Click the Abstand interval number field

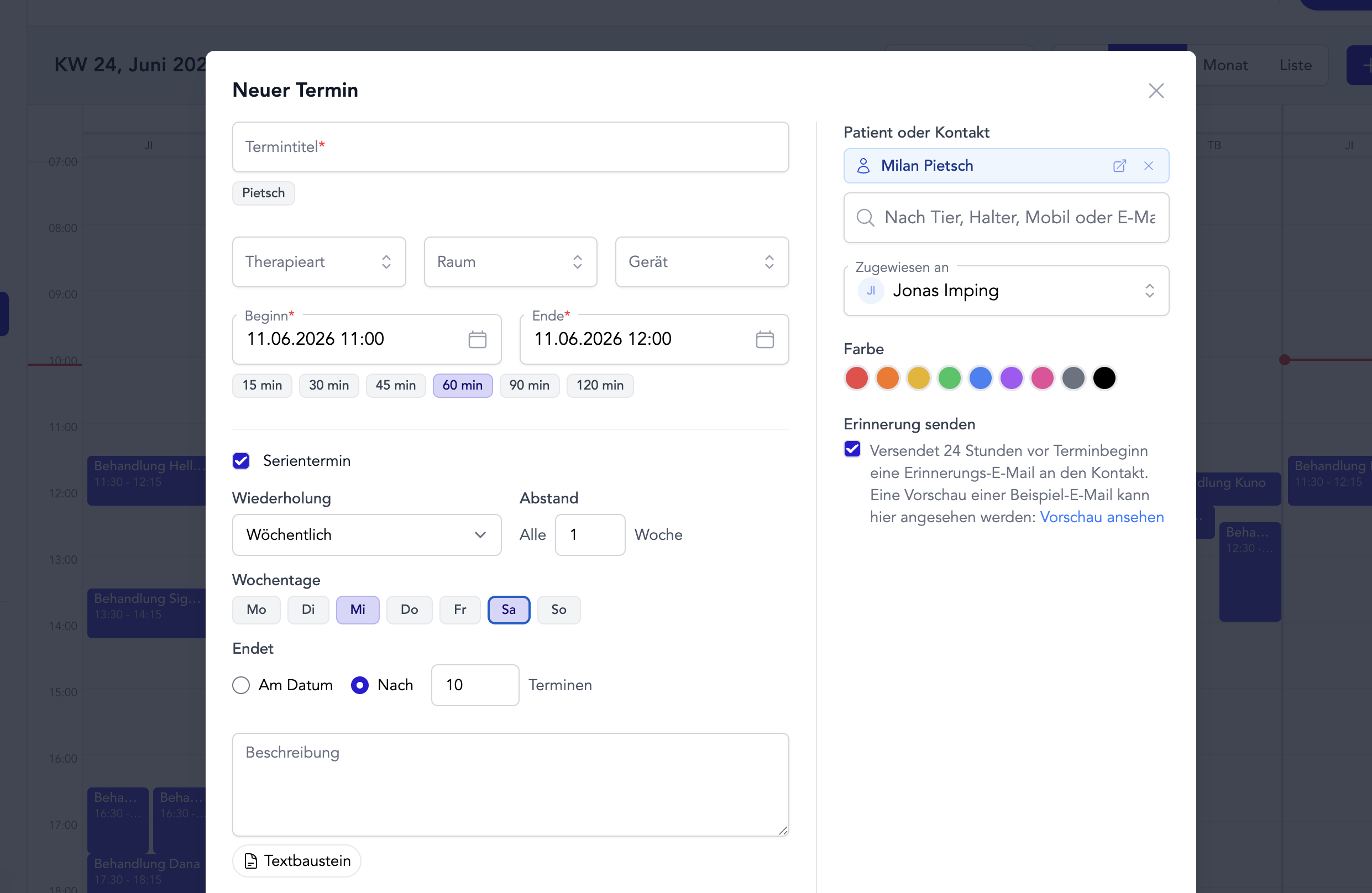[x=590, y=535]
